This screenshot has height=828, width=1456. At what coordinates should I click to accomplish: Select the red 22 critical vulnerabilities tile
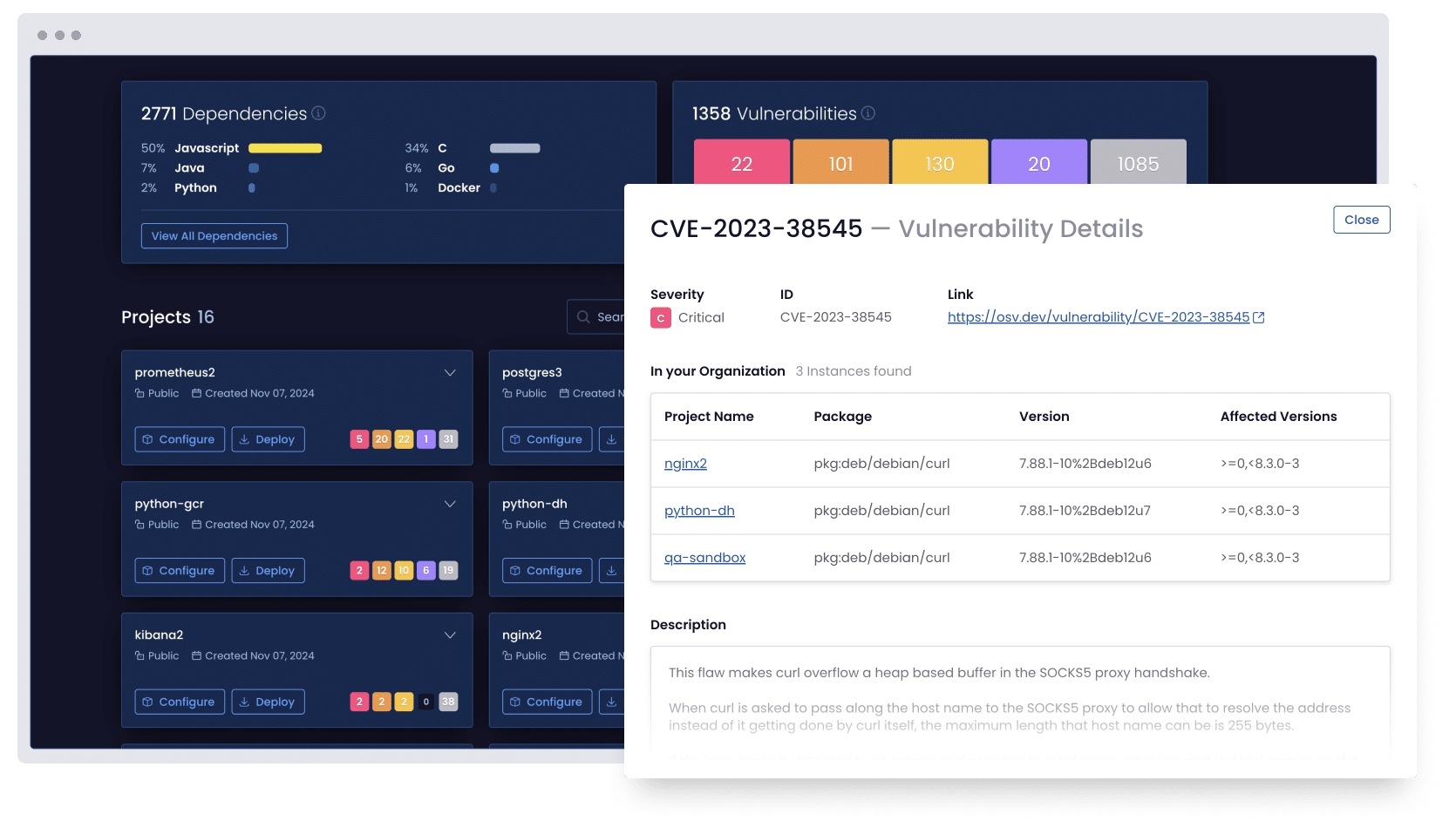point(742,163)
